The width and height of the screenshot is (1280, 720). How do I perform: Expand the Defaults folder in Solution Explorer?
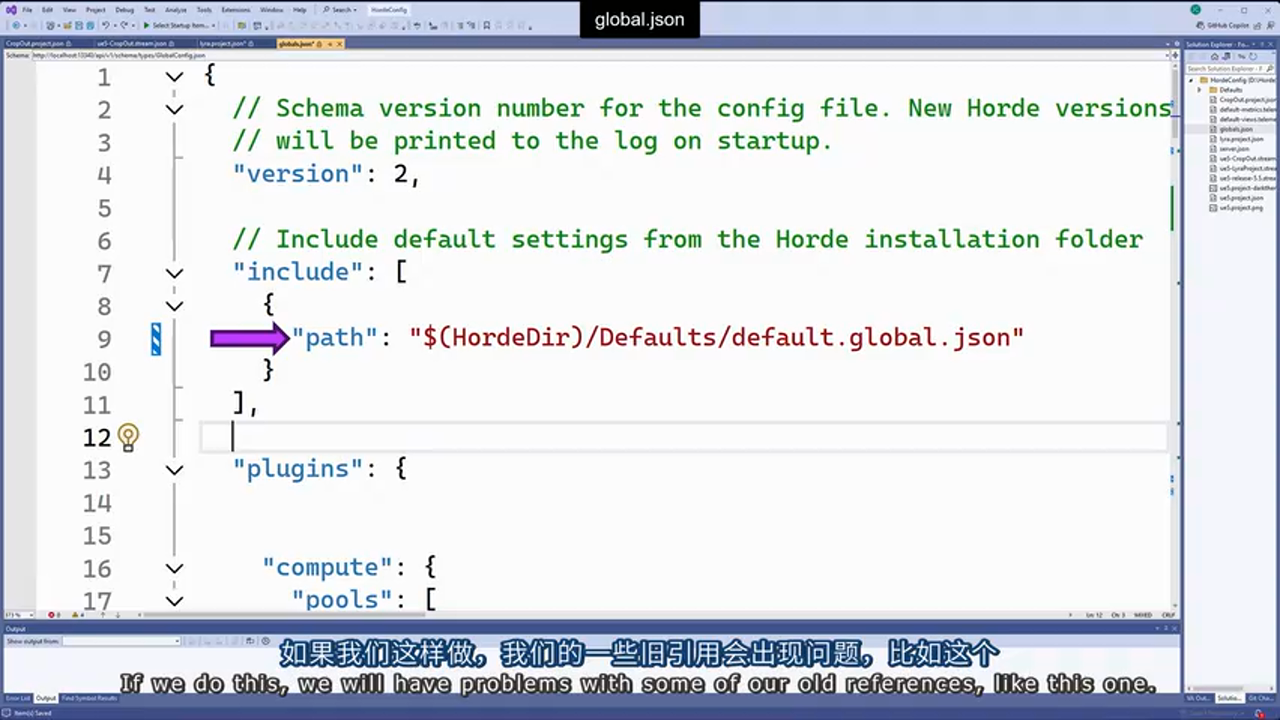[x=1199, y=89]
